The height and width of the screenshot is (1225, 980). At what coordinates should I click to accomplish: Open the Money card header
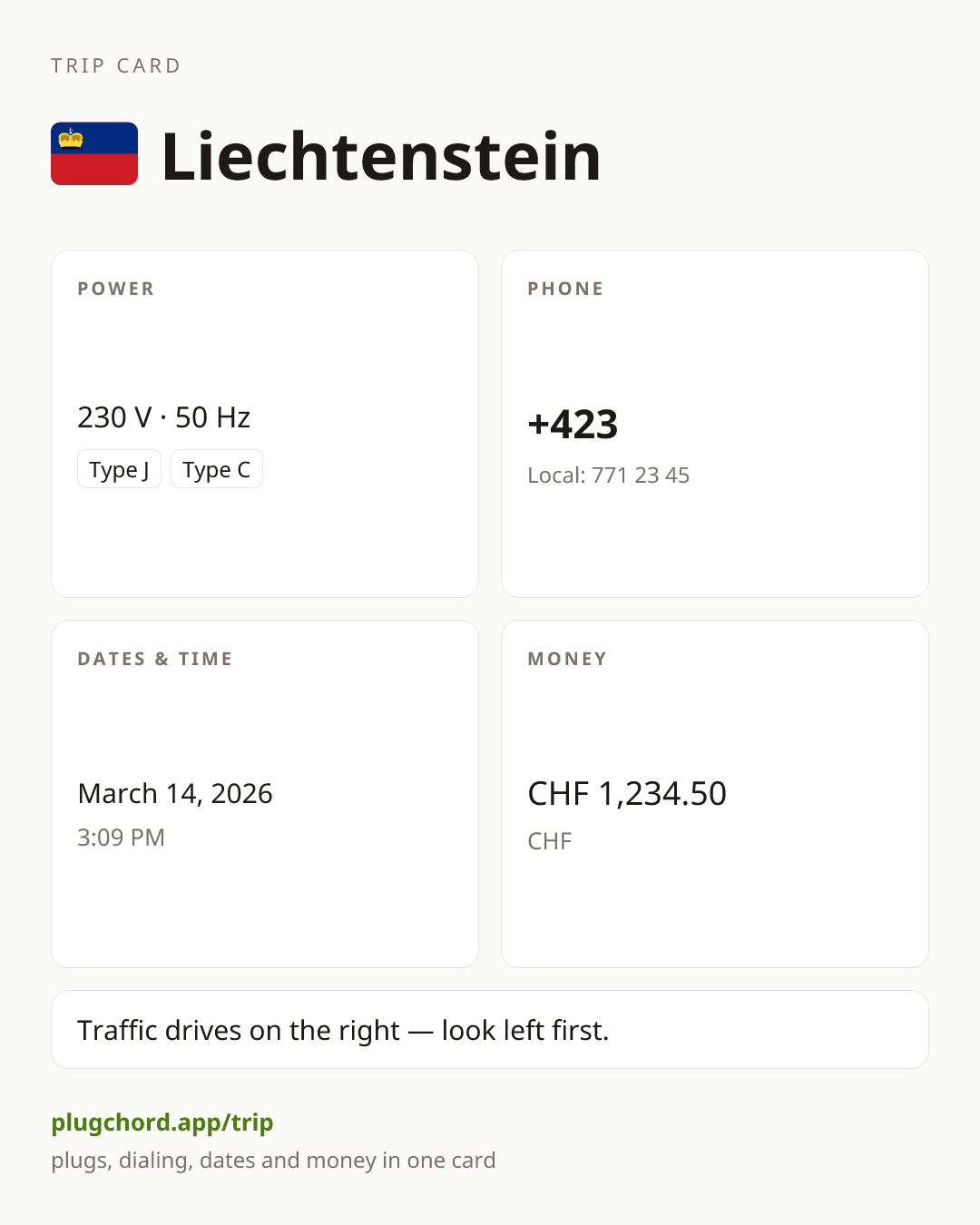pyautogui.click(x=568, y=659)
